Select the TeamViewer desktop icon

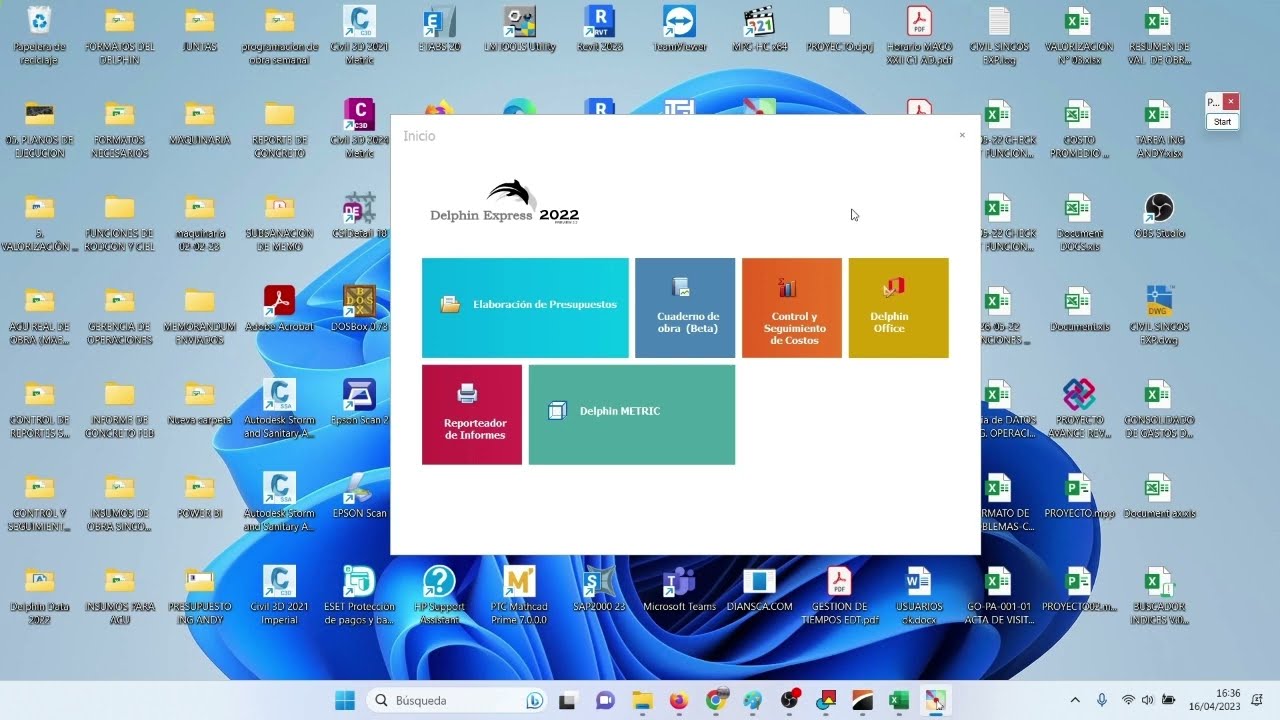[680, 28]
